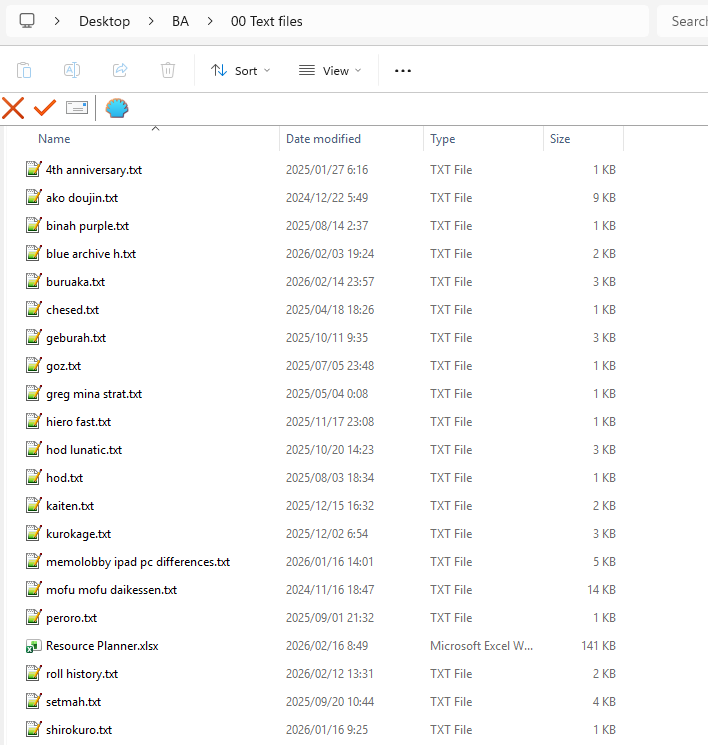Open the See more ellipsis menu

click(402, 71)
